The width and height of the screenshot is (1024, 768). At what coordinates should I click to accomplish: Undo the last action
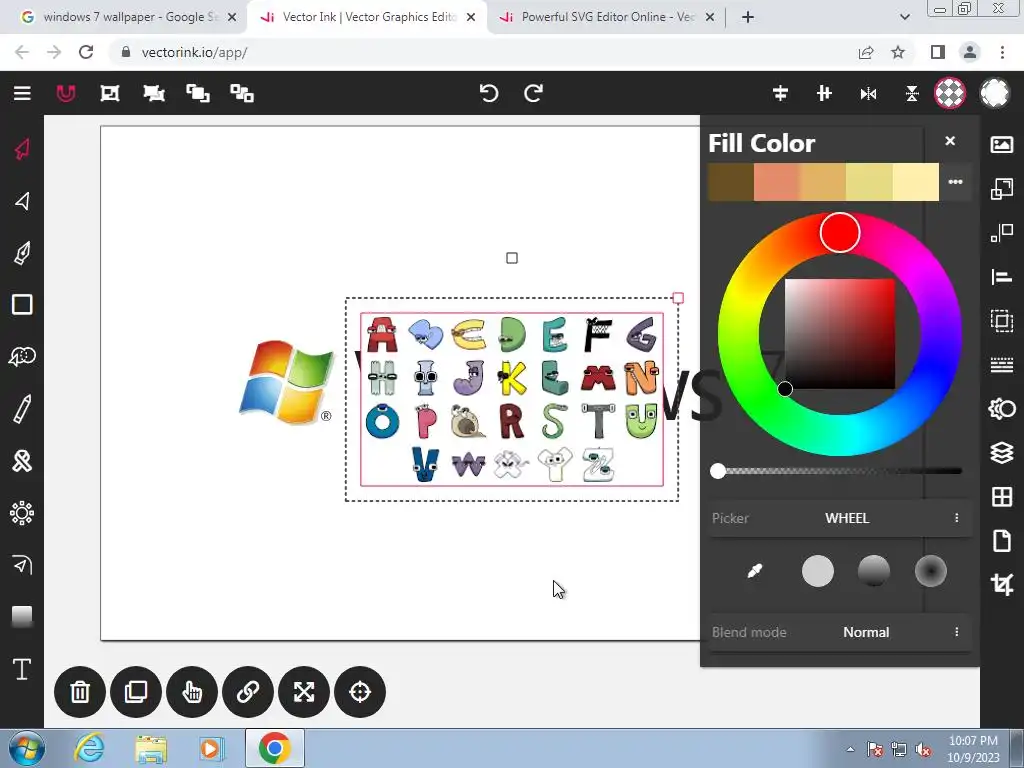click(488, 93)
